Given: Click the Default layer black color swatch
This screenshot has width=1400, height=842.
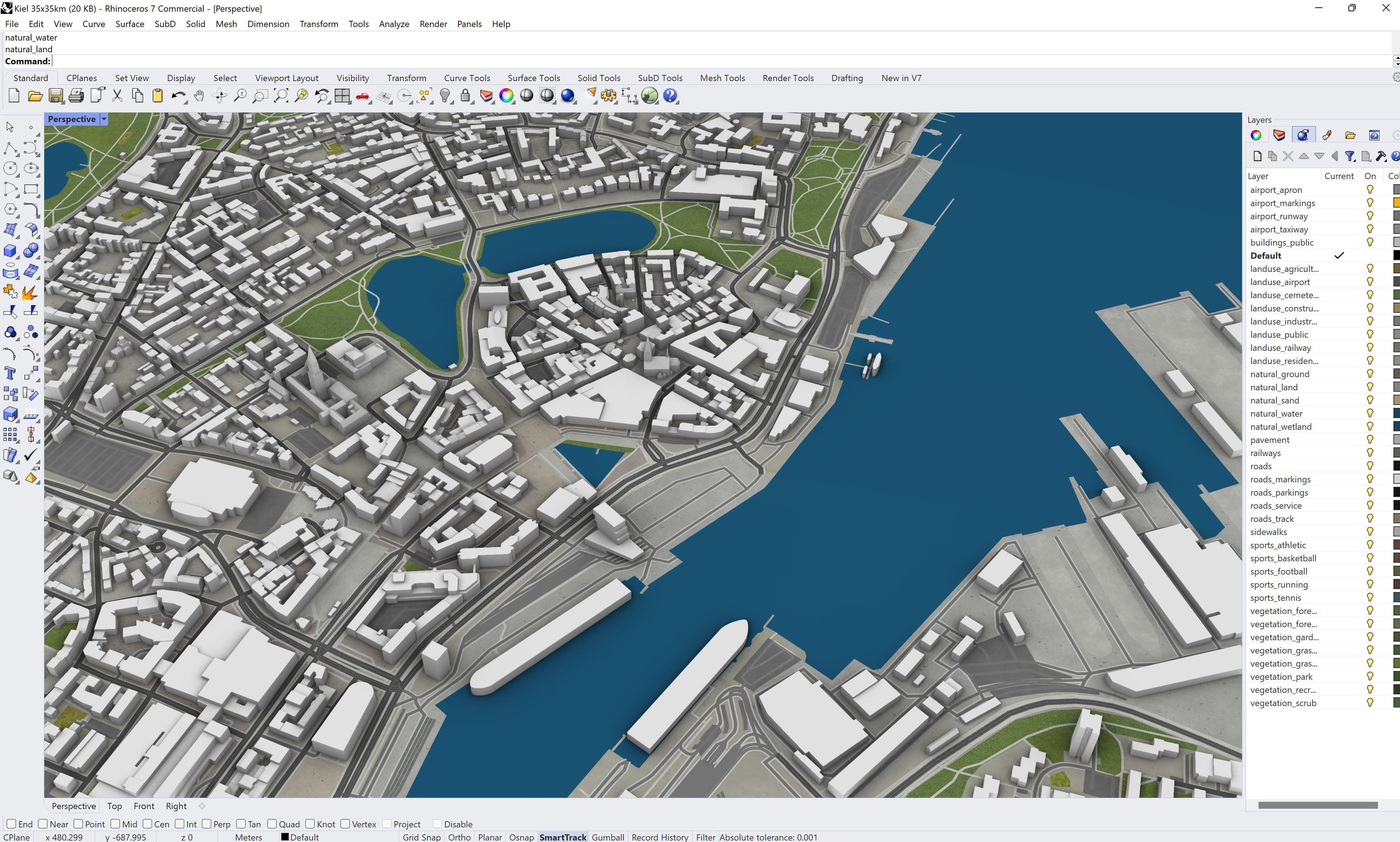Looking at the screenshot, I should click(1397, 255).
